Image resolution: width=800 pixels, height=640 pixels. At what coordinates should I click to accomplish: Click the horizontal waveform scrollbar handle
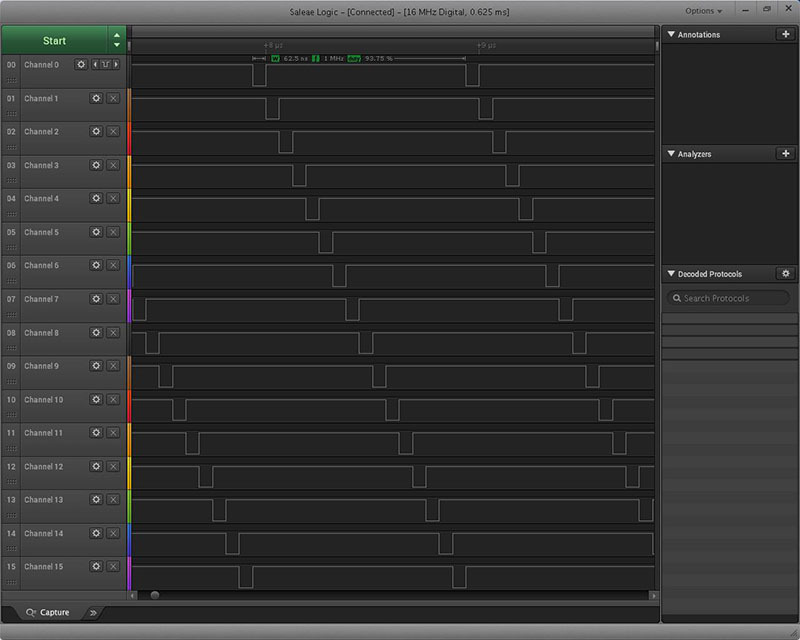click(x=154, y=595)
